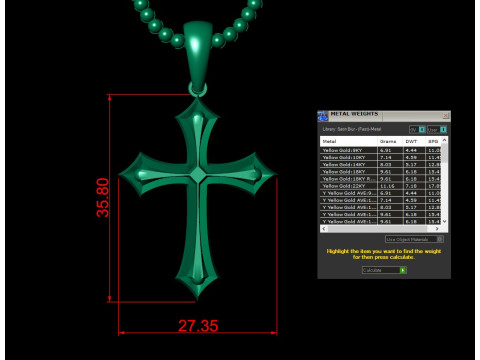Click the scroll right arrow below table

point(437,229)
